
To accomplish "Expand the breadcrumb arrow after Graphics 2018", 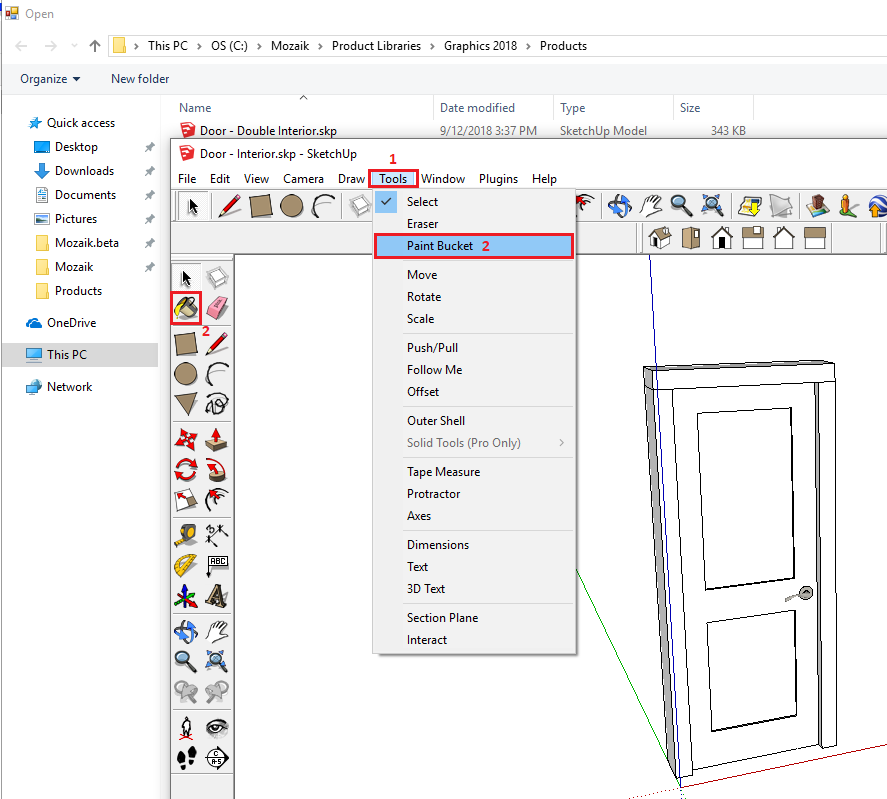I will click(530, 46).
